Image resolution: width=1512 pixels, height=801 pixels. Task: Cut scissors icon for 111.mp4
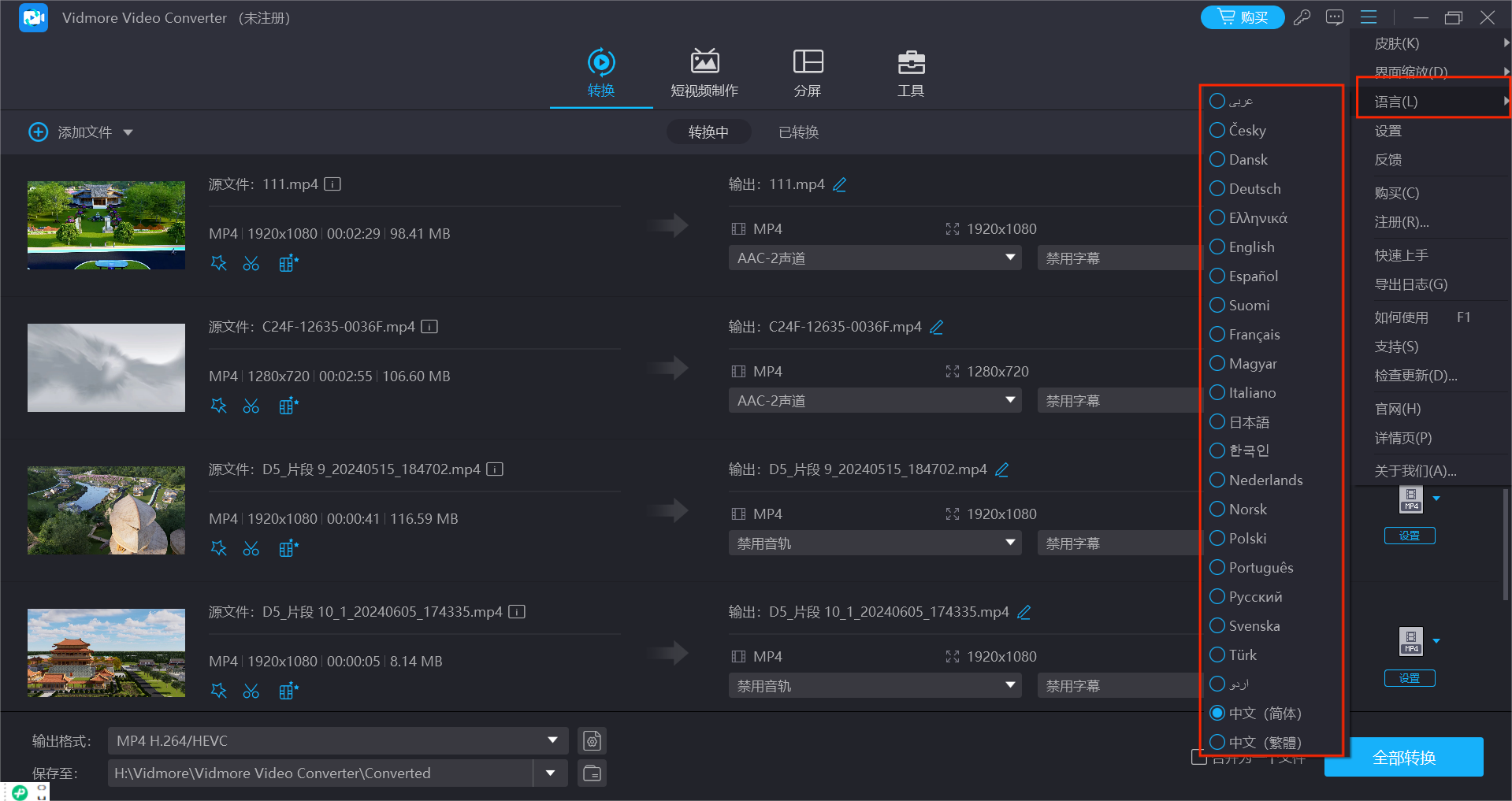[x=251, y=263]
